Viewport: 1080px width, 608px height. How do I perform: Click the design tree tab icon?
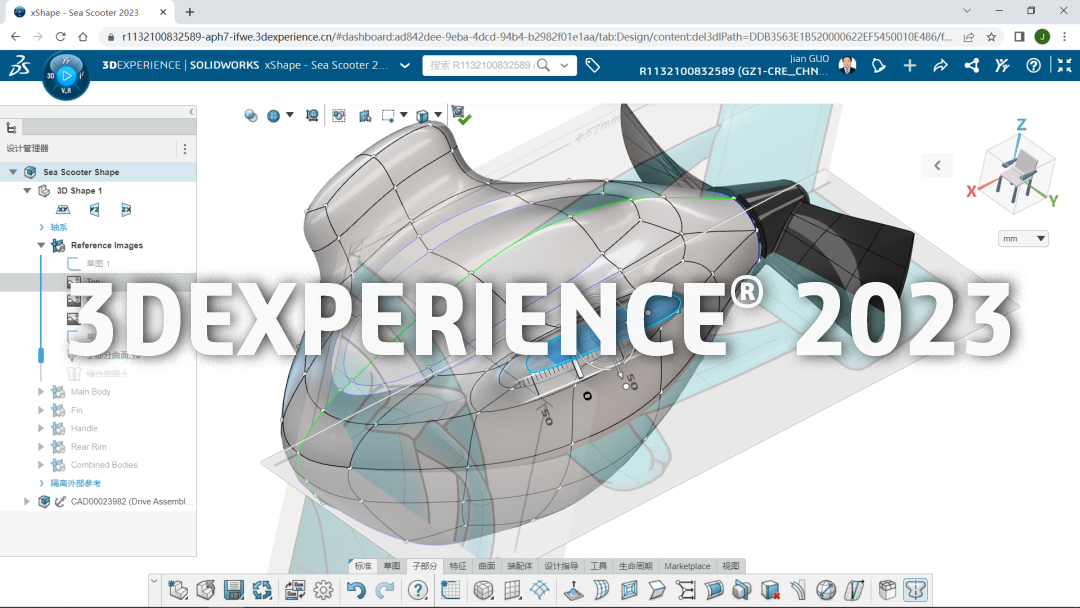(11, 127)
